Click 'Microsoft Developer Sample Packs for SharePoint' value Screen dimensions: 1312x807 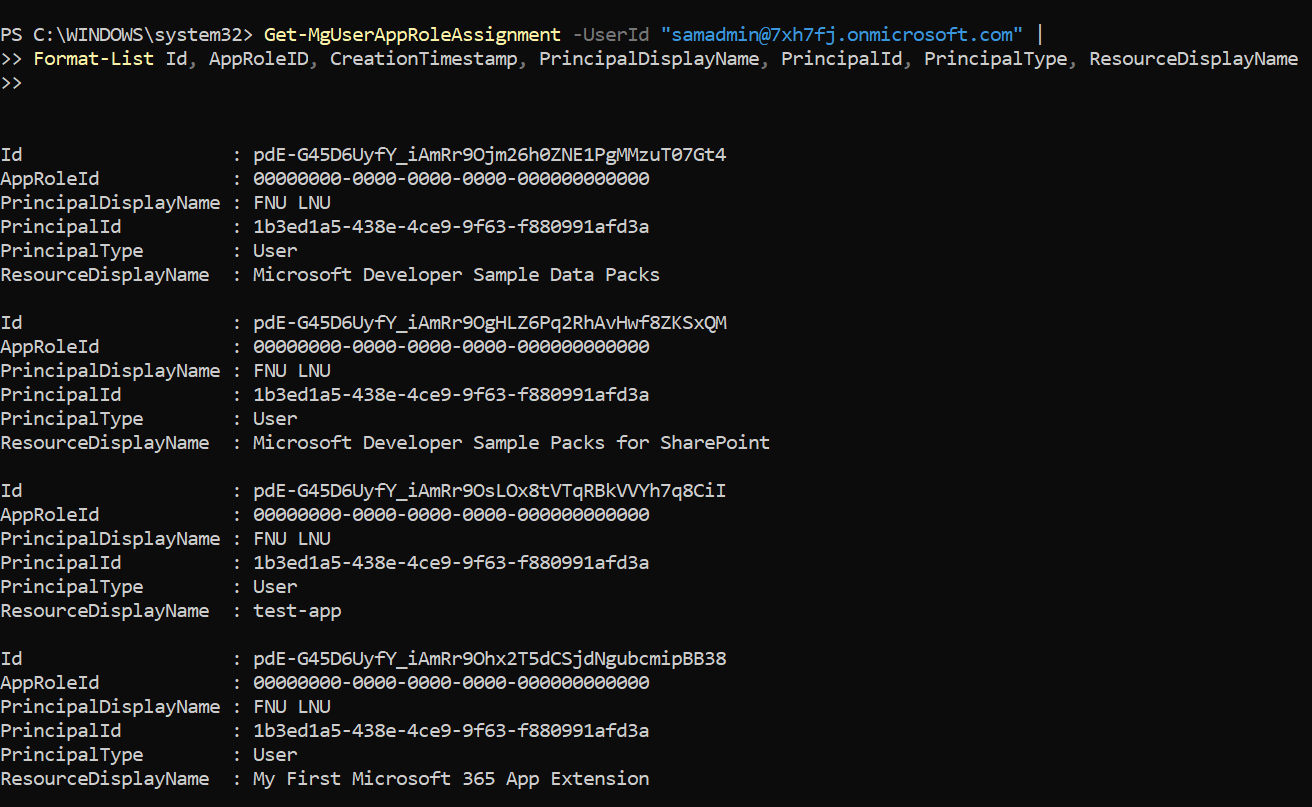511,443
